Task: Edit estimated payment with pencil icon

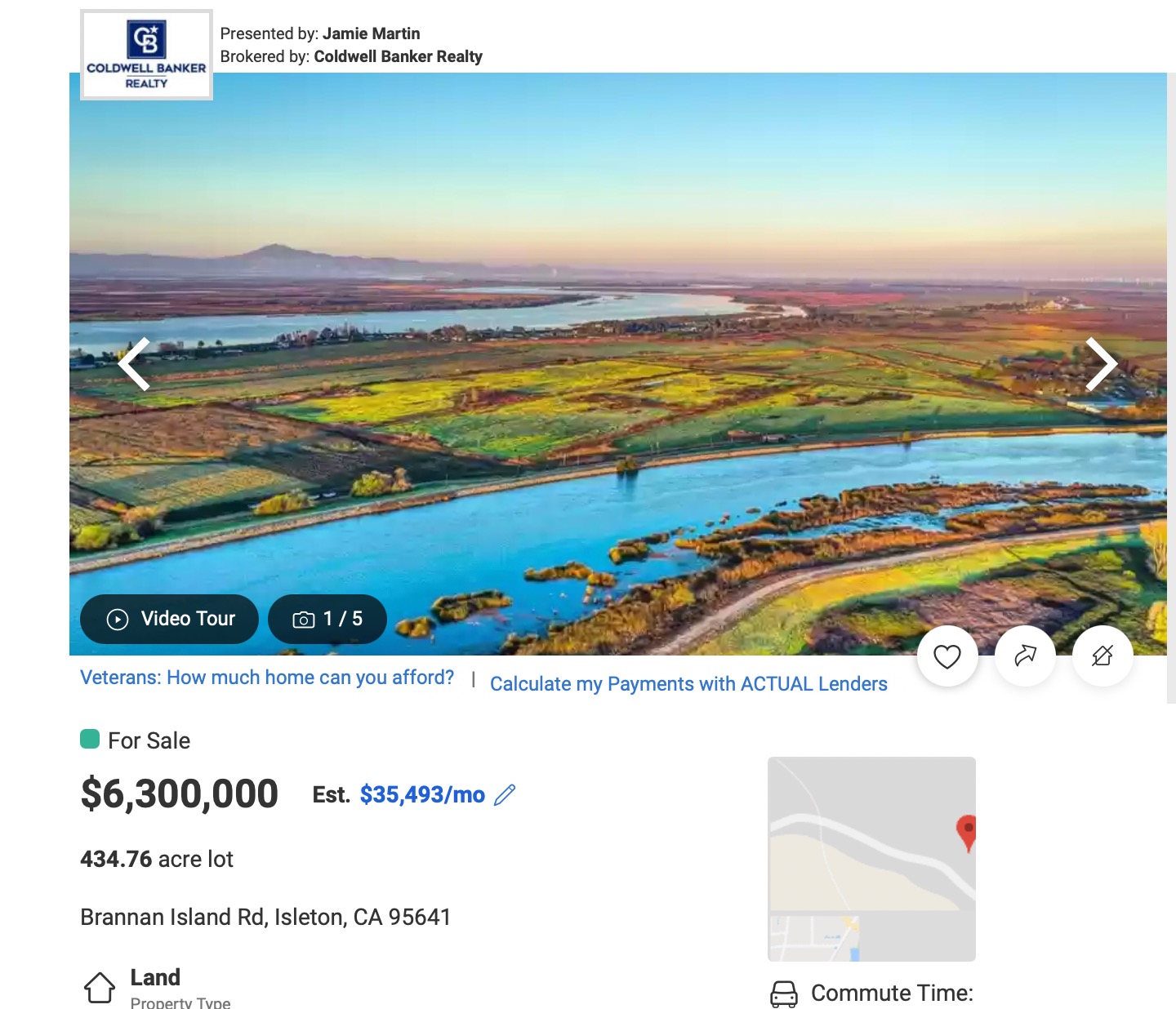Action: point(505,795)
